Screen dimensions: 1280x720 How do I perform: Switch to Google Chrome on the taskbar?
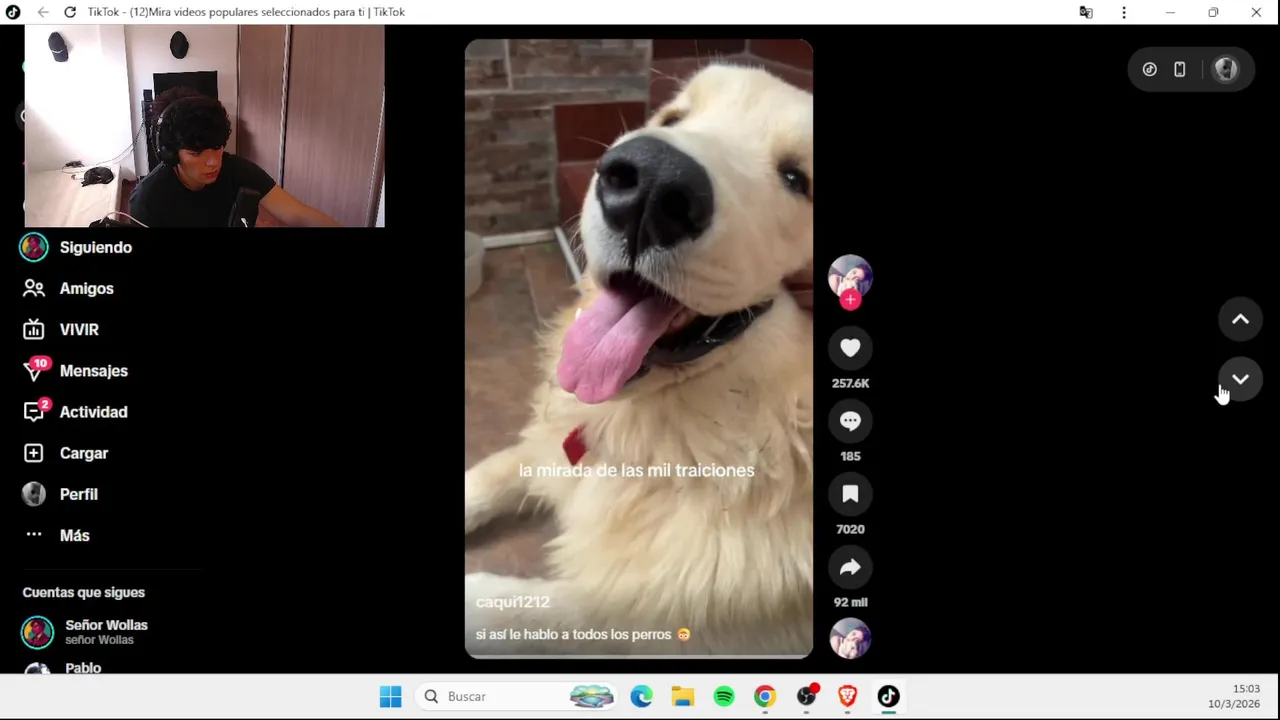pyautogui.click(x=765, y=696)
